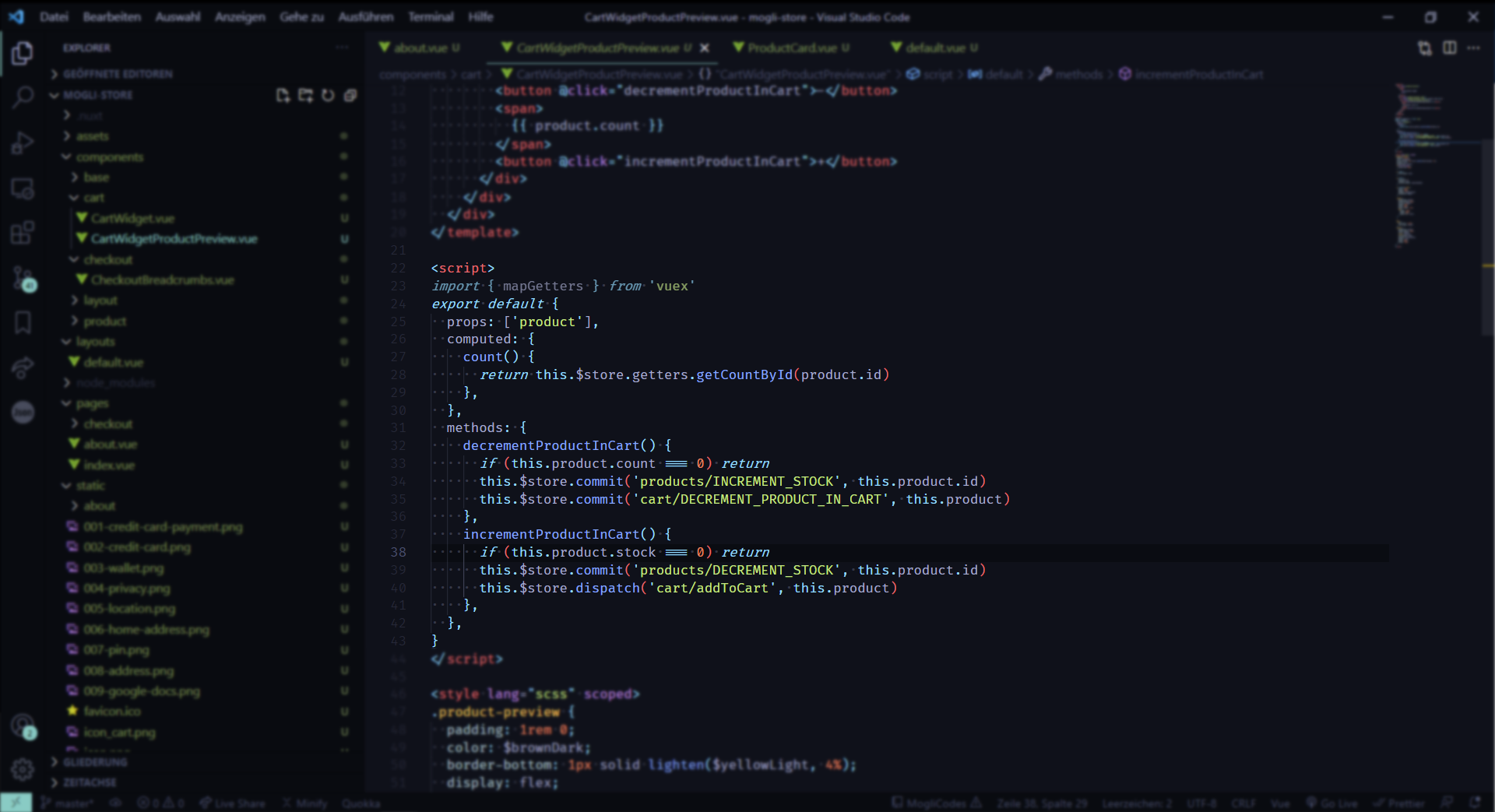The width and height of the screenshot is (1495, 812).
Task: Open the Terminal menu
Action: (x=431, y=16)
